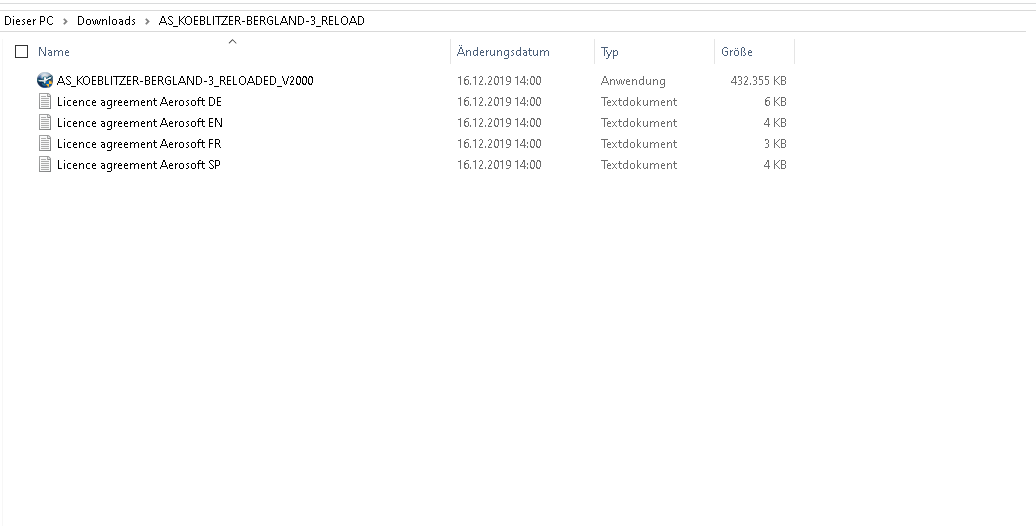Click the Textdokument type of Aerosoft EN licence
1036x526 pixels.
coord(639,123)
